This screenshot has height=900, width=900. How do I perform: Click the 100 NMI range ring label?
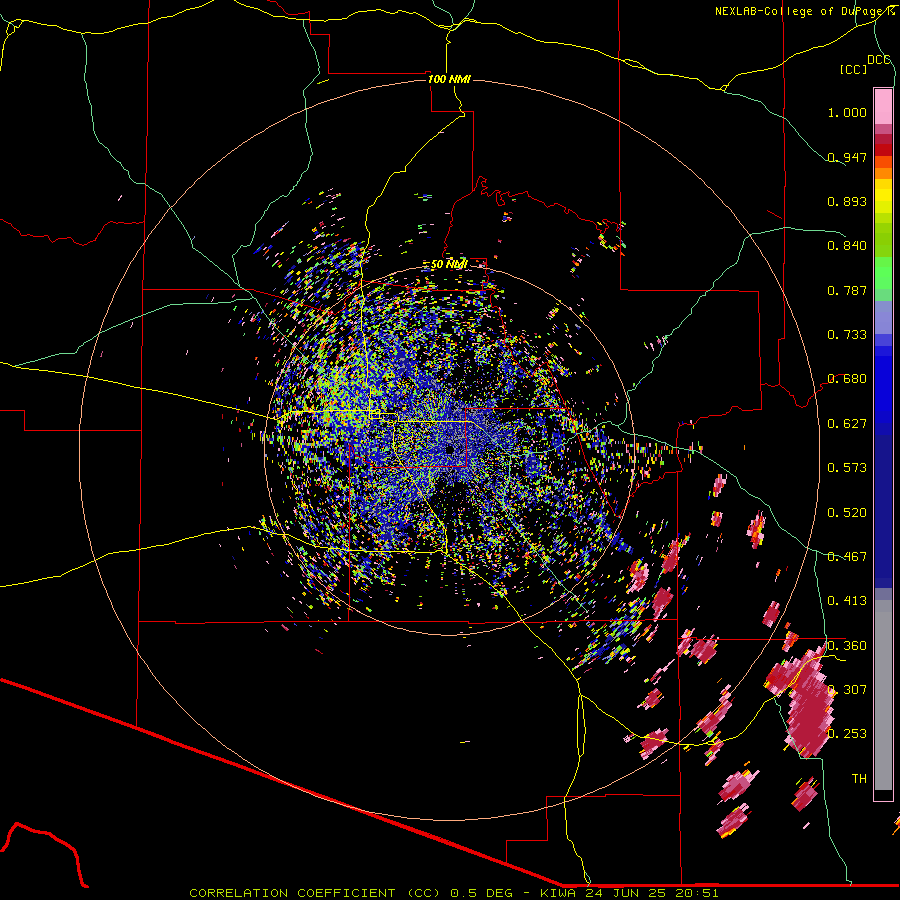(449, 79)
